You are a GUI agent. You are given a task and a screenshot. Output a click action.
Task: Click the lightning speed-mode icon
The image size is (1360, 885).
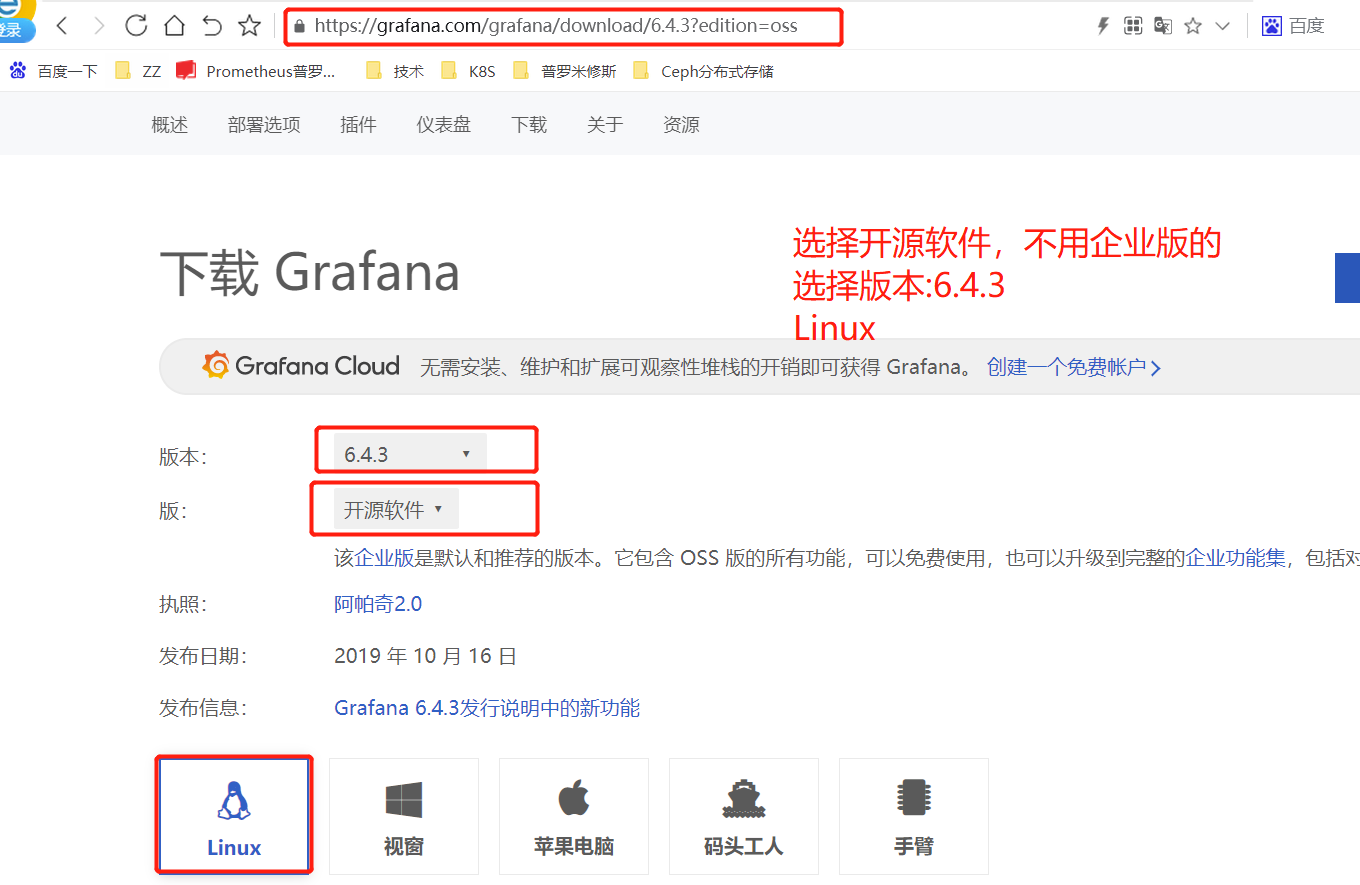1103,26
